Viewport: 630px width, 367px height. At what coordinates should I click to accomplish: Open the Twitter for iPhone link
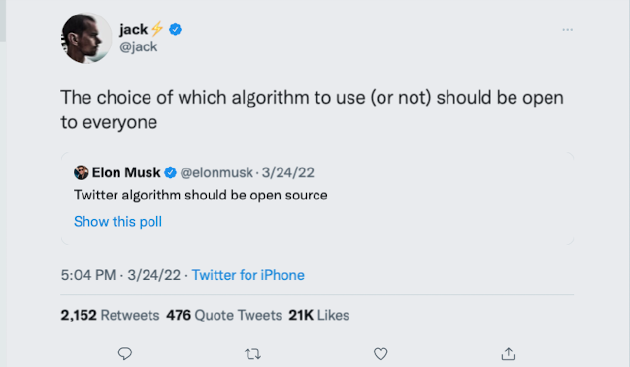[248, 275]
